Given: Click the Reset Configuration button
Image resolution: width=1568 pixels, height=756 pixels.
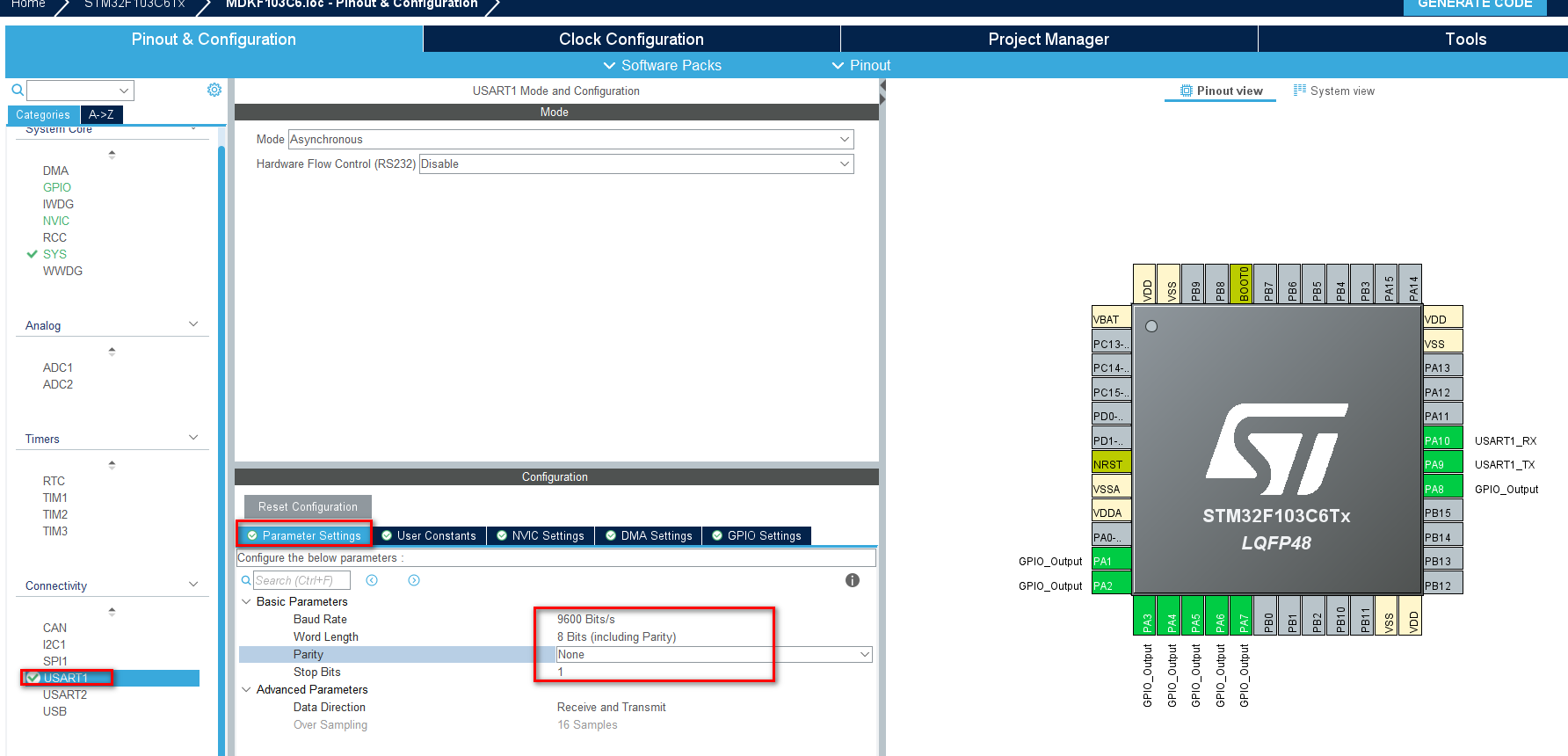Looking at the screenshot, I should 308,506.
